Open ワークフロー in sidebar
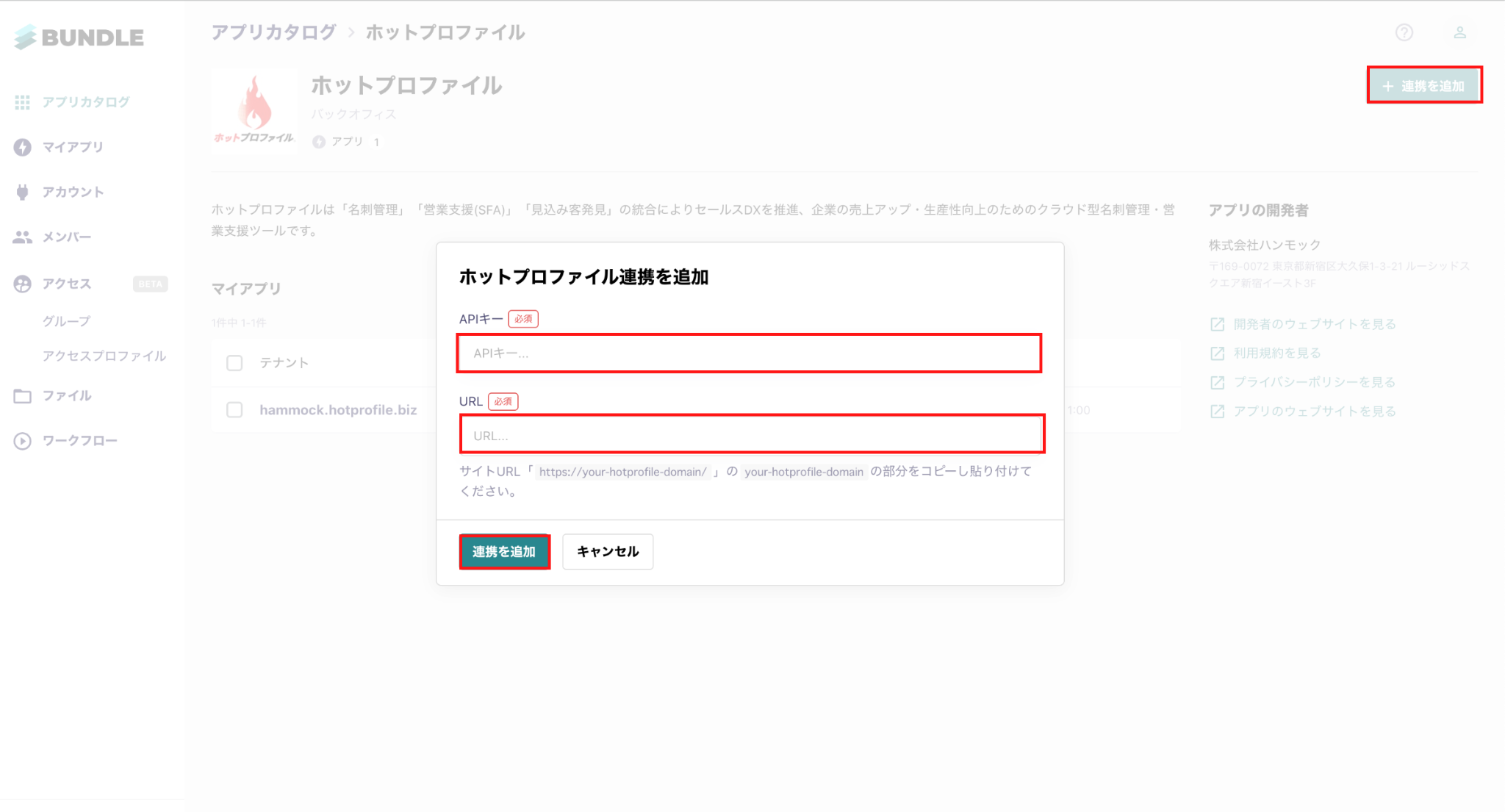 click(x=80, y=441)
